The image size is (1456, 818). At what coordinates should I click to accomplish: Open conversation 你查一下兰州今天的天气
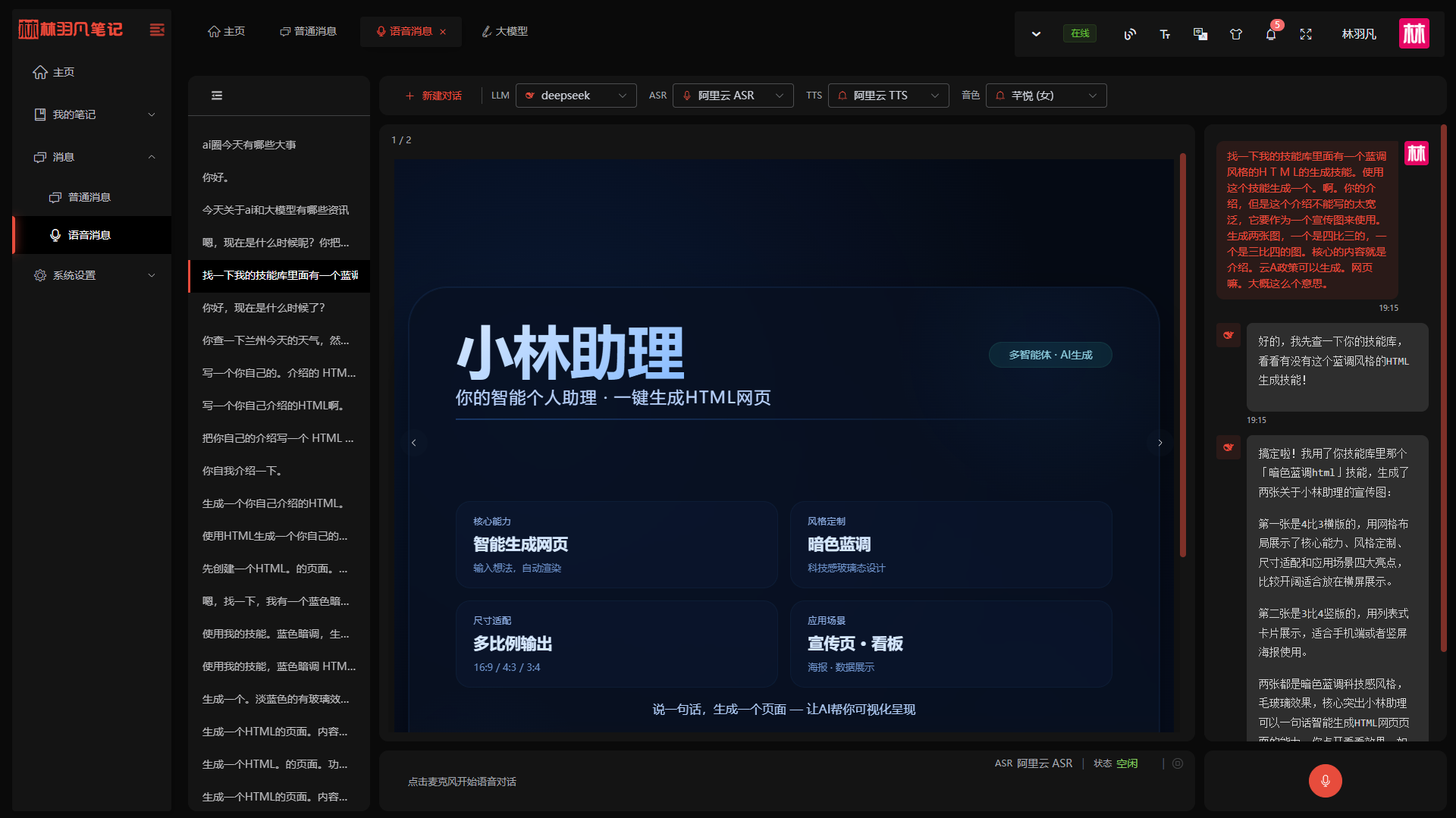279,340
